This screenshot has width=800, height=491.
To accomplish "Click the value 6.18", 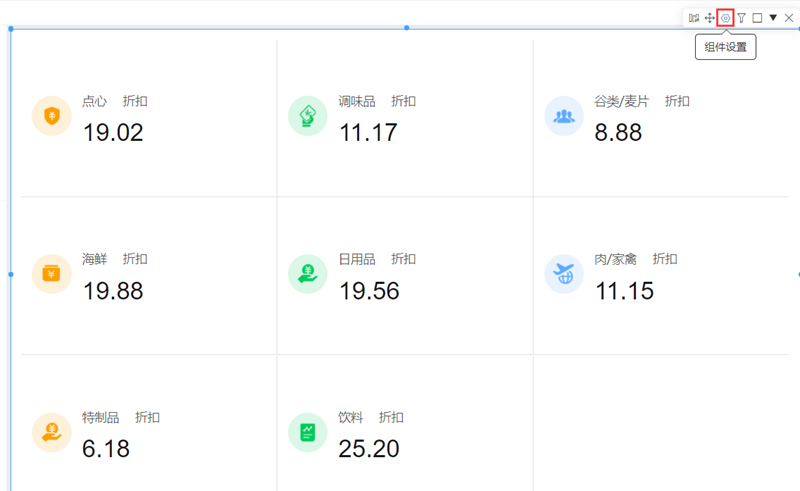I will (x=106, y=449).
